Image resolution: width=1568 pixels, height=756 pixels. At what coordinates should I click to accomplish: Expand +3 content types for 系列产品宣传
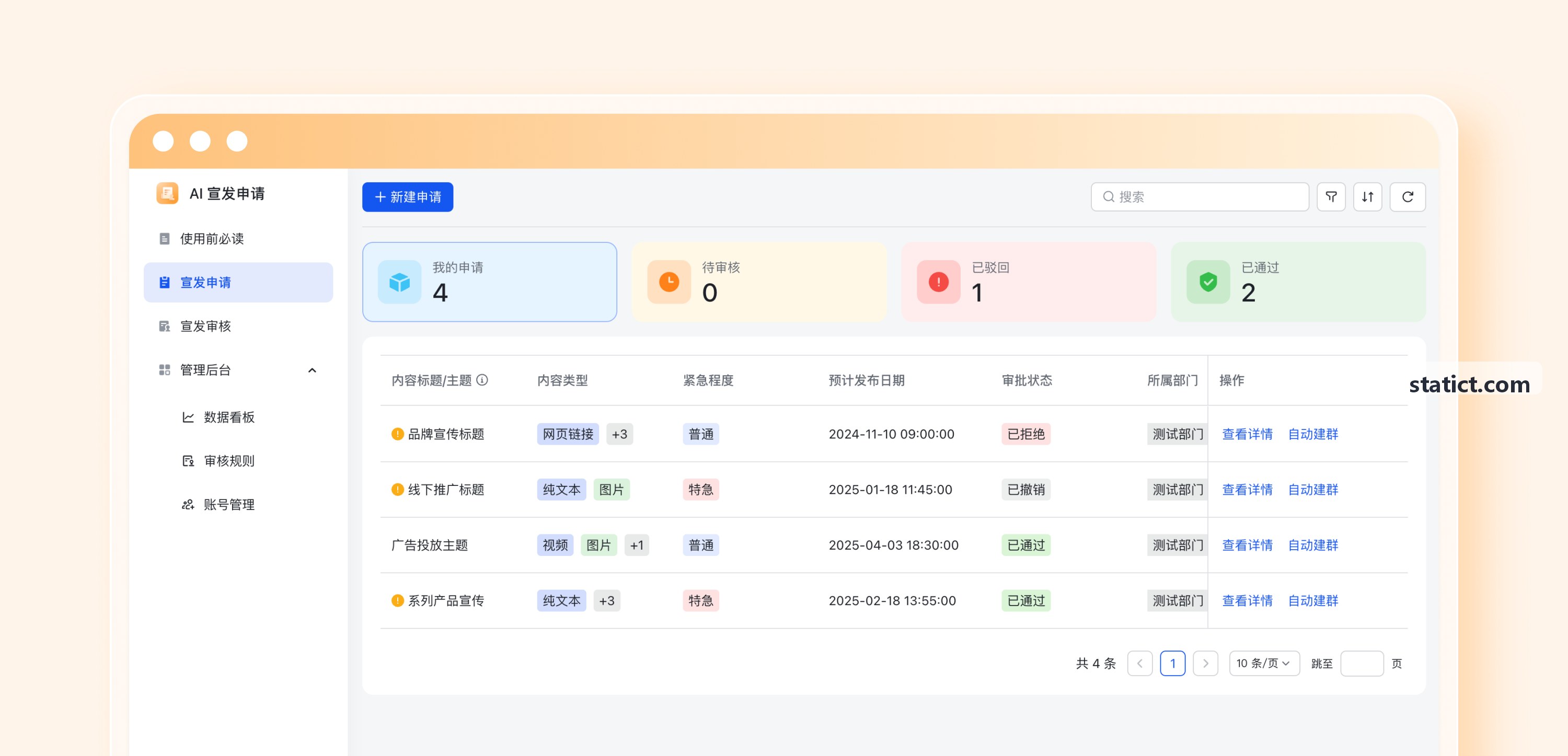point(607,601)
